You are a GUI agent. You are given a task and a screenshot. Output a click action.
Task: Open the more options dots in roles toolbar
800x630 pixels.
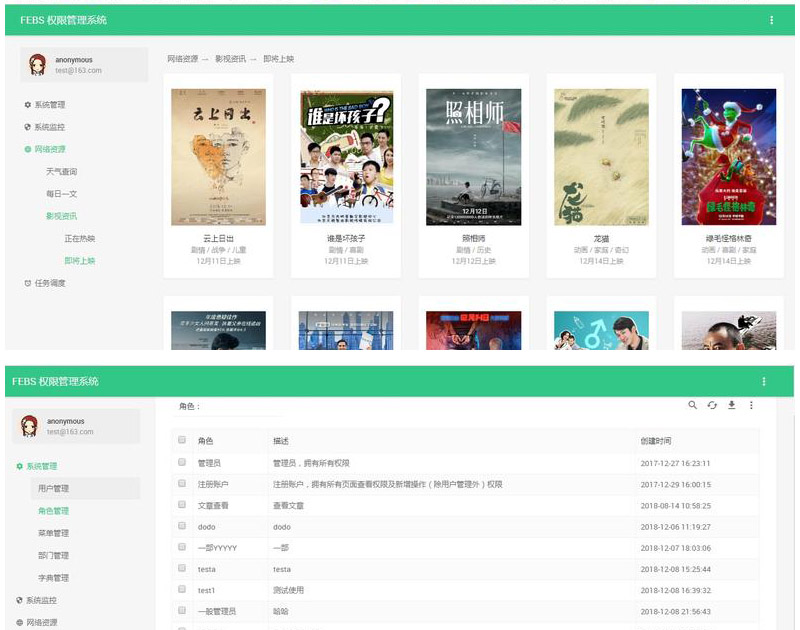pyautogui.click(x=751, y=405)
